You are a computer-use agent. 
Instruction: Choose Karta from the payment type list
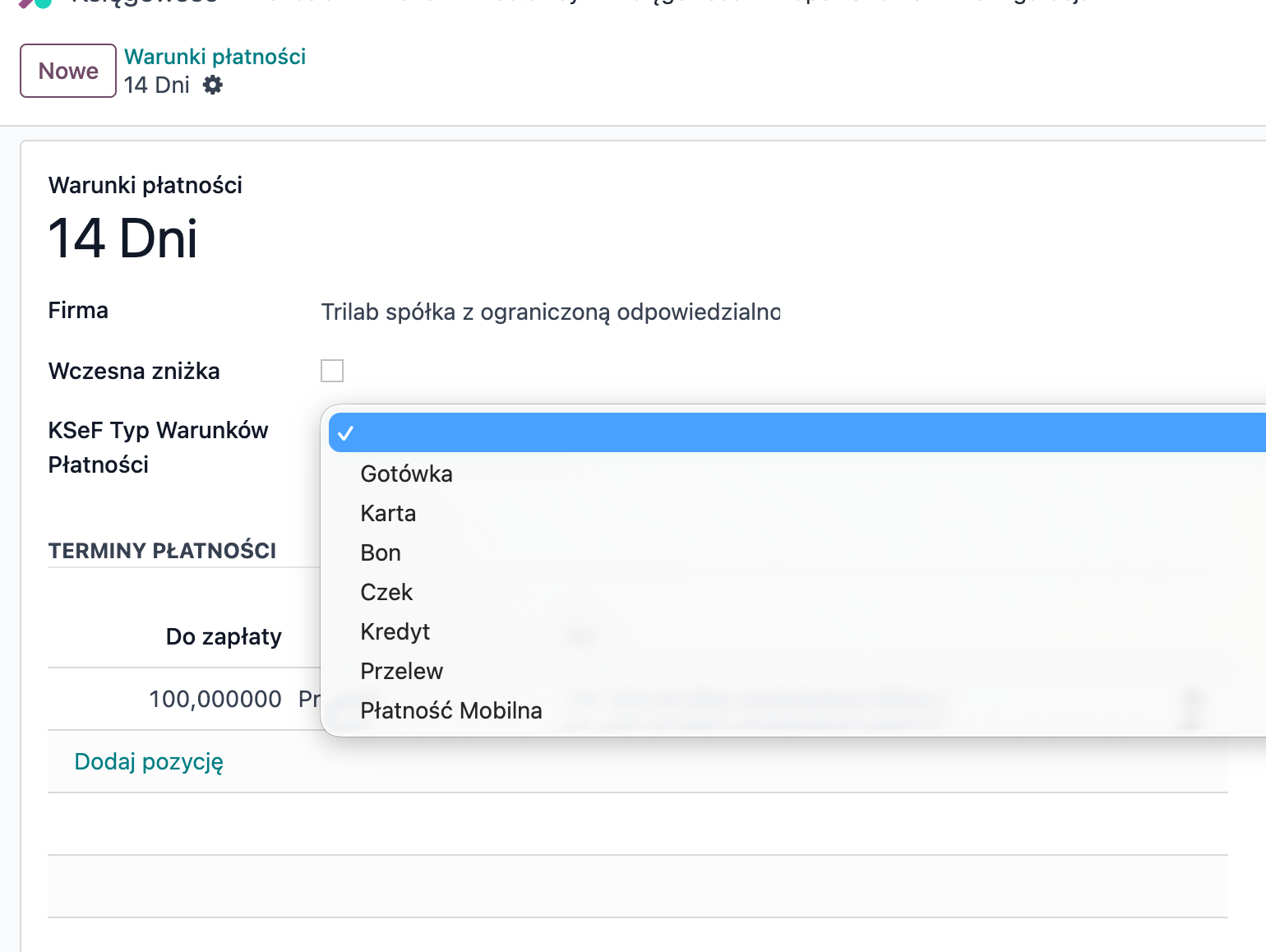[x=388, y=514]
